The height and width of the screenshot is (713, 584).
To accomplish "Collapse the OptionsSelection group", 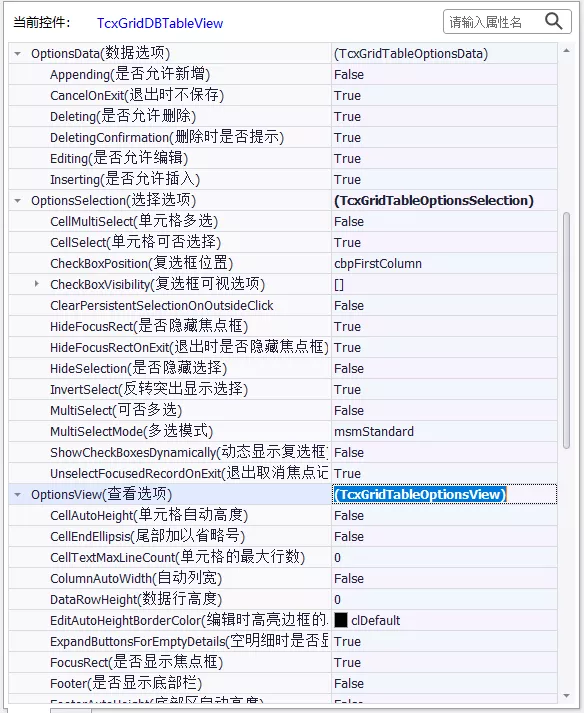I will click(17, 201).
